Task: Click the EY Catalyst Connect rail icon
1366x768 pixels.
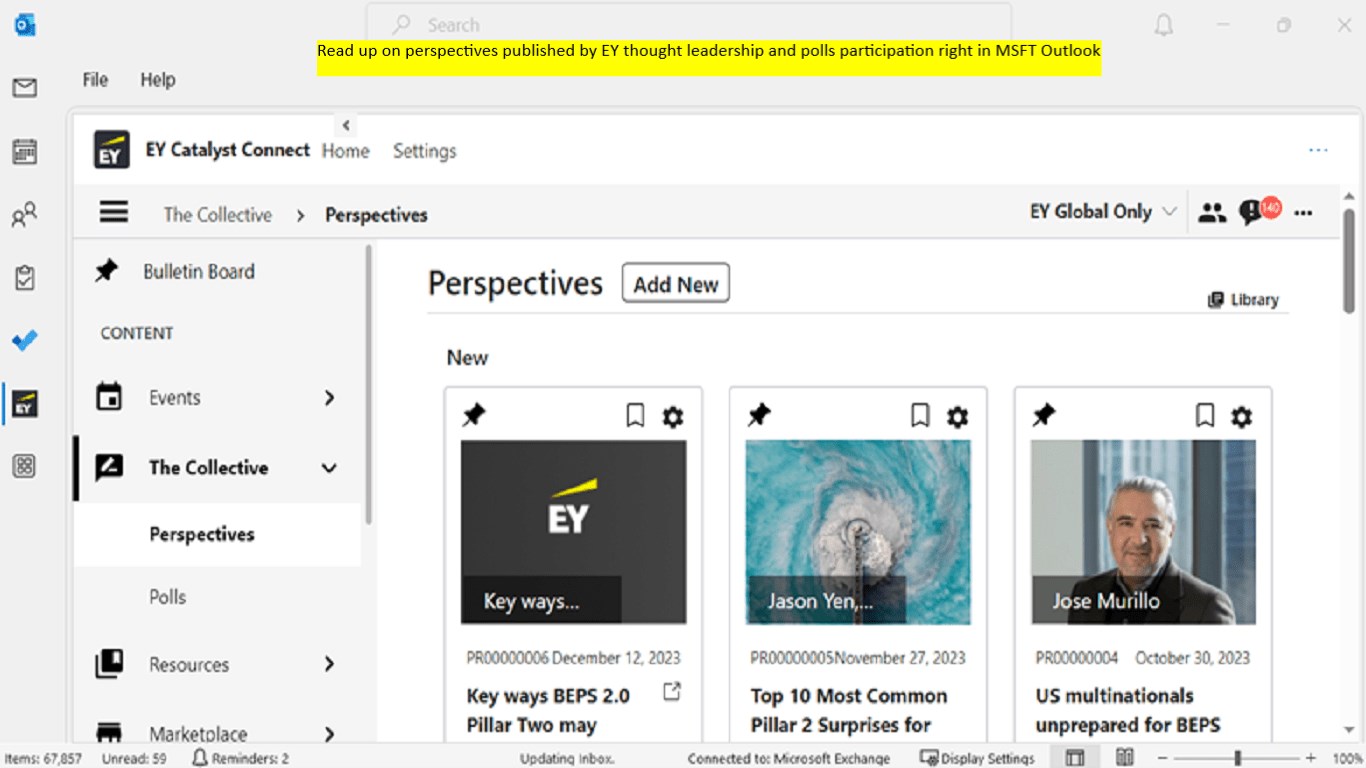Action: coord(25,404)
